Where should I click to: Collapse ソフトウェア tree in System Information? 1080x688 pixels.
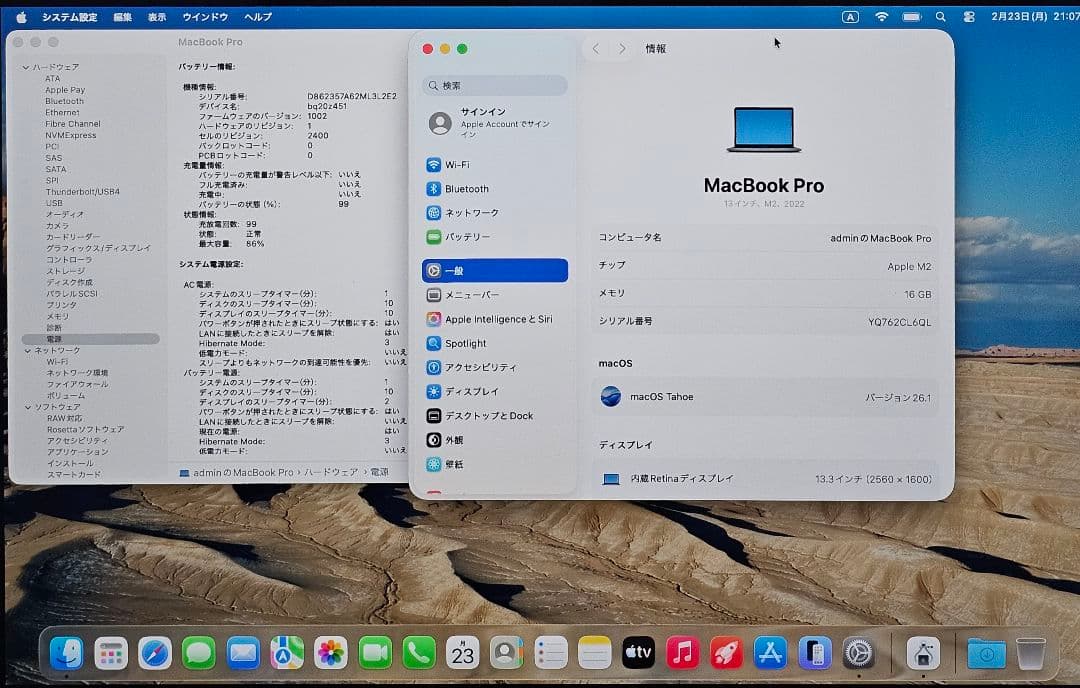click(x=28, y=407)
